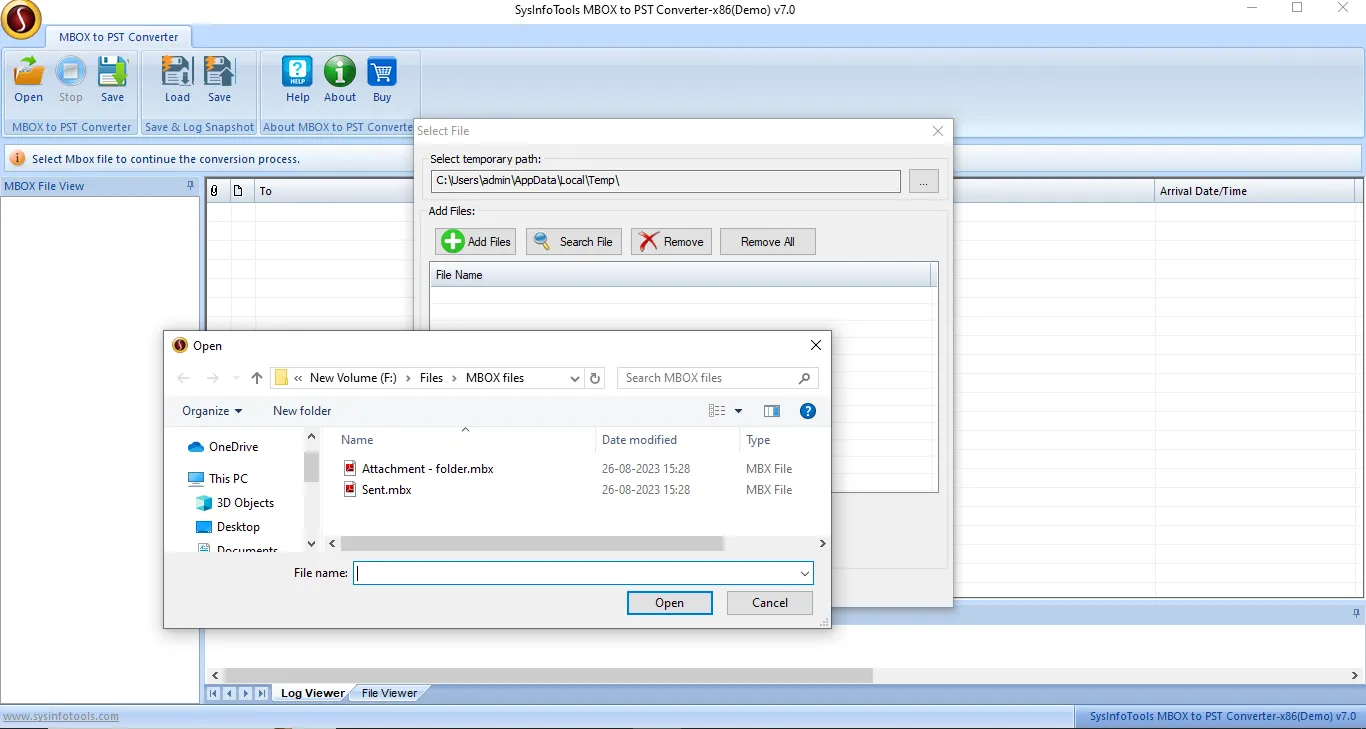Viewport: 1366px width, 729px height.
Task: Click the pin icon of the bottom log panel
Action: (1356, 613)
